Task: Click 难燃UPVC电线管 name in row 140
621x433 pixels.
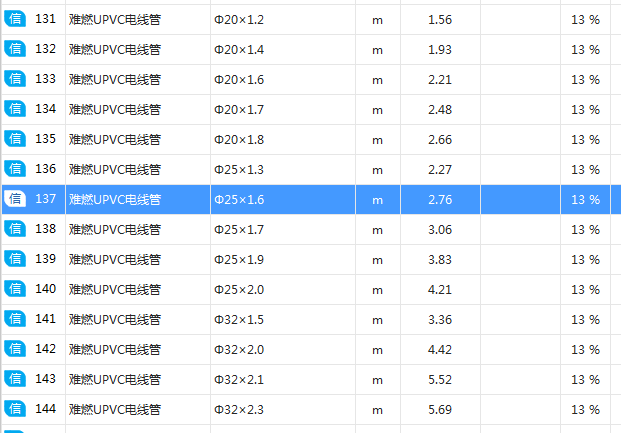Action: [115, 290]
